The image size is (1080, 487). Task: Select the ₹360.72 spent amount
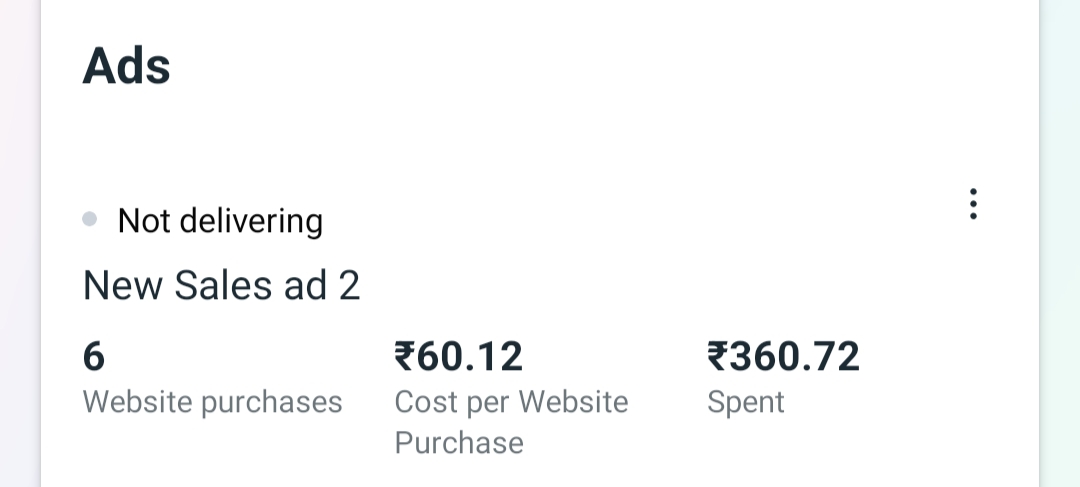coord(783,356)
